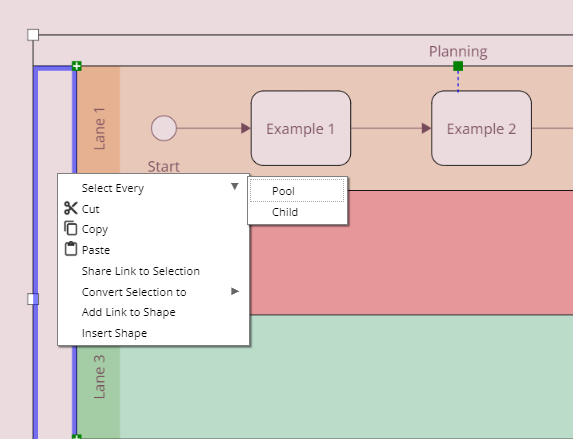
Task: Select the Example 2 task shape
Action: (x=481, y=128)
